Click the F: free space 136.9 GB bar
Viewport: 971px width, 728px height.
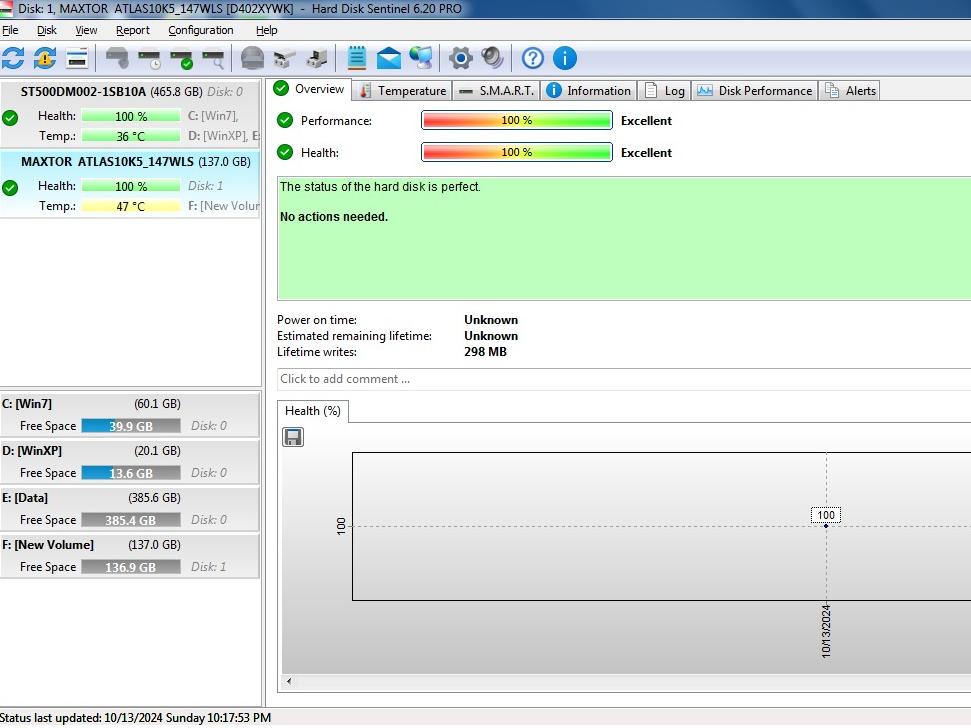(131, 567)
